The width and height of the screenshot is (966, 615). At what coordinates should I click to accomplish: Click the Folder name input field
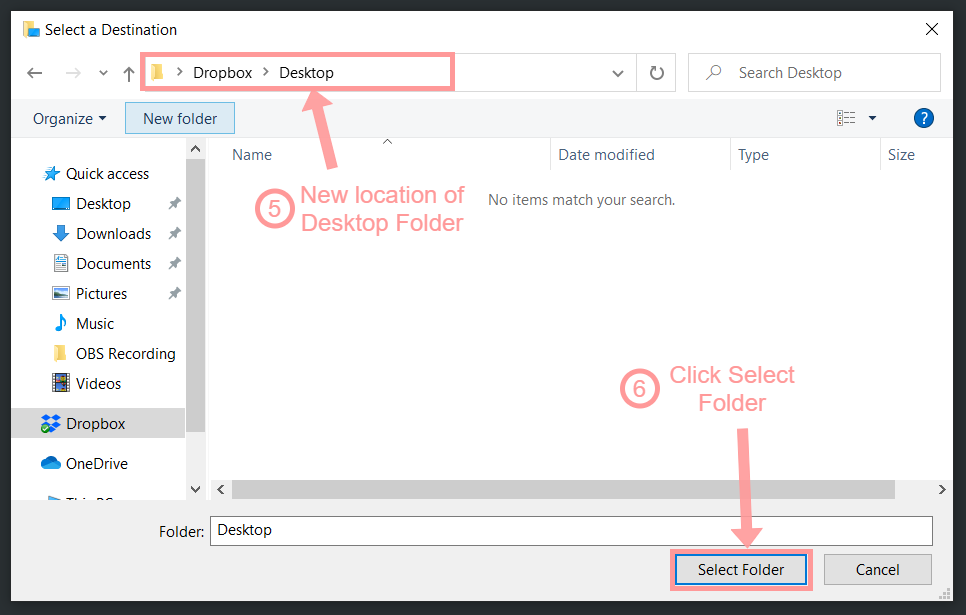pos(571,531)
